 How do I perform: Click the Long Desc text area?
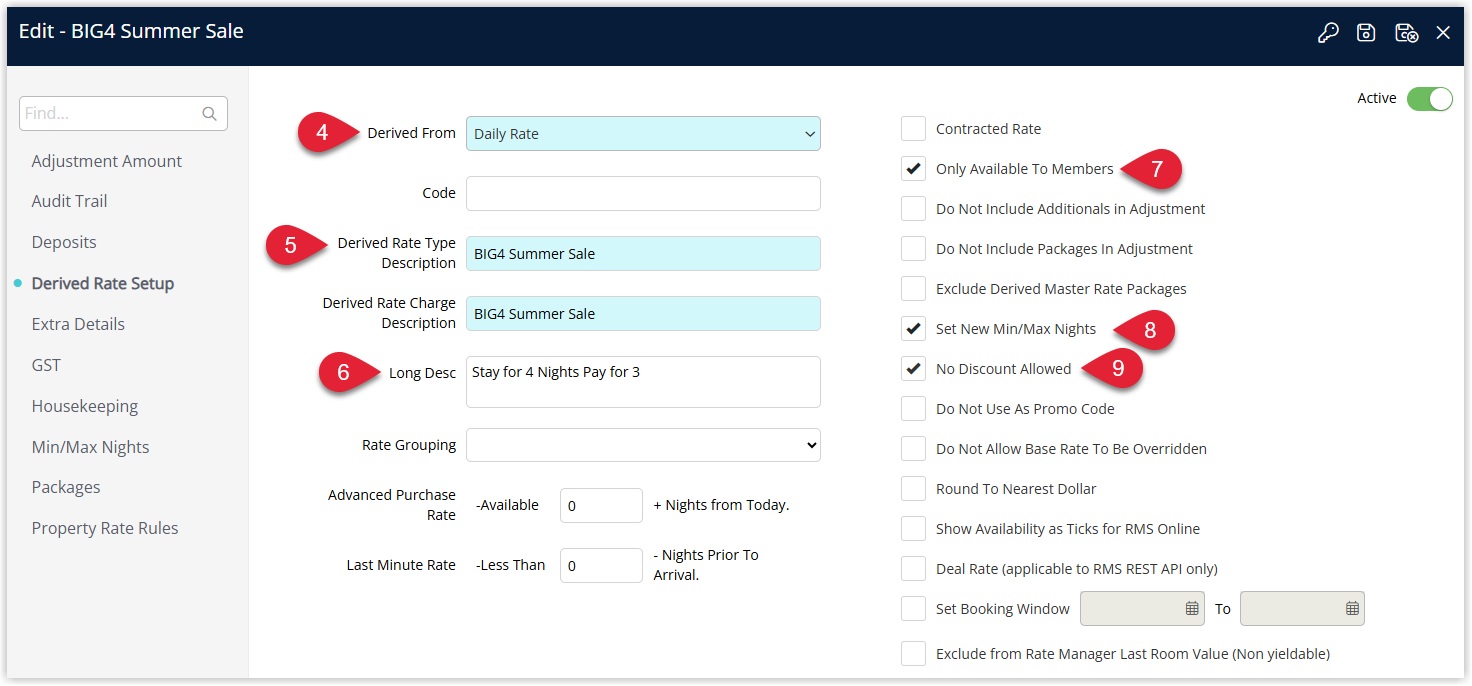click(x=643, y=382)
